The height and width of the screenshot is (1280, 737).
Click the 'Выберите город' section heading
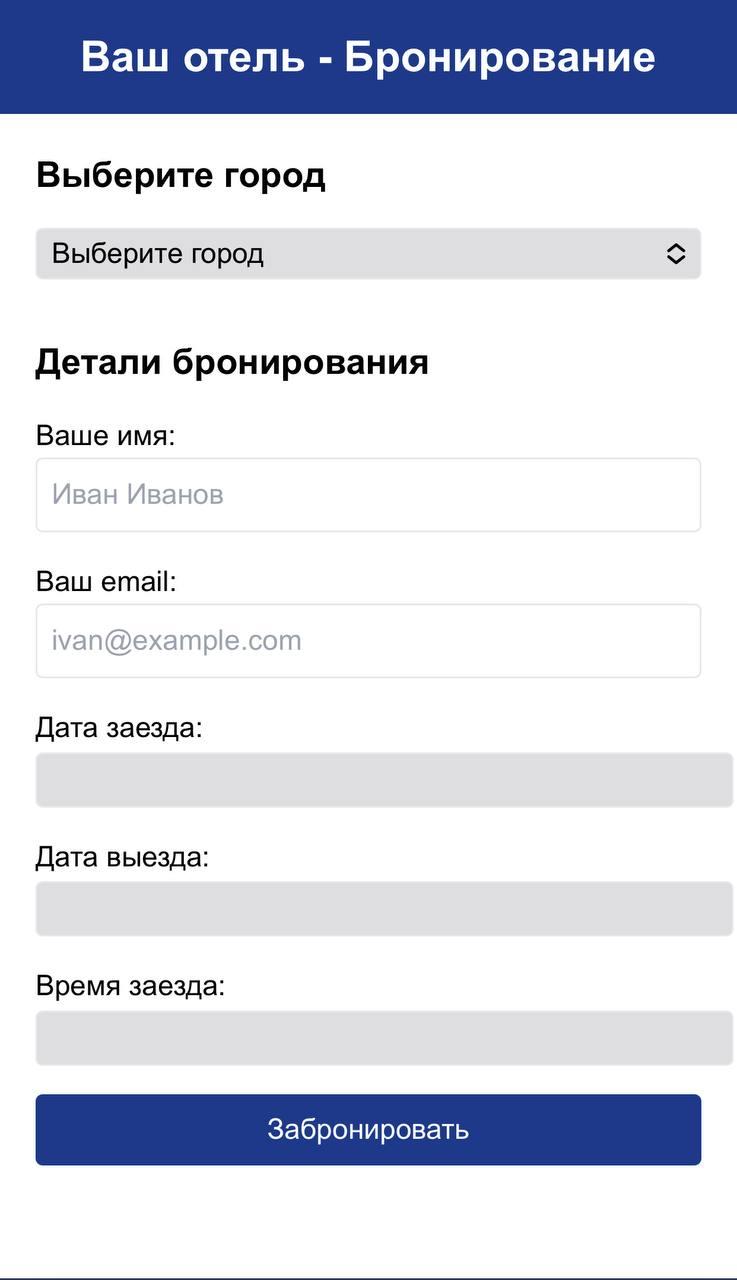coord(181,176)
